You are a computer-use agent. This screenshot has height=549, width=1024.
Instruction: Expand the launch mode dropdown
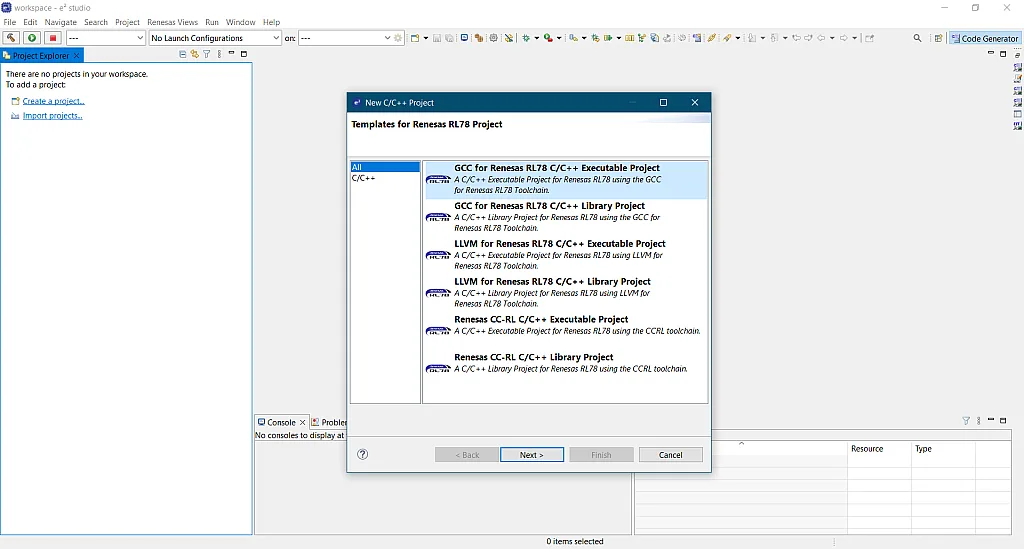(x=139, y=38)
